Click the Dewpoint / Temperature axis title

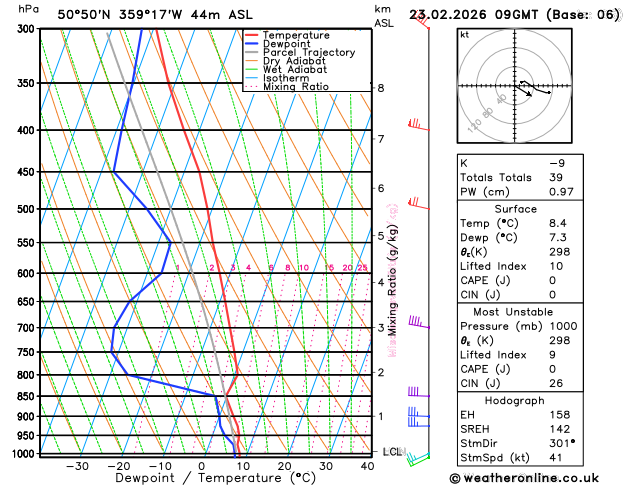tap(216, 478)
